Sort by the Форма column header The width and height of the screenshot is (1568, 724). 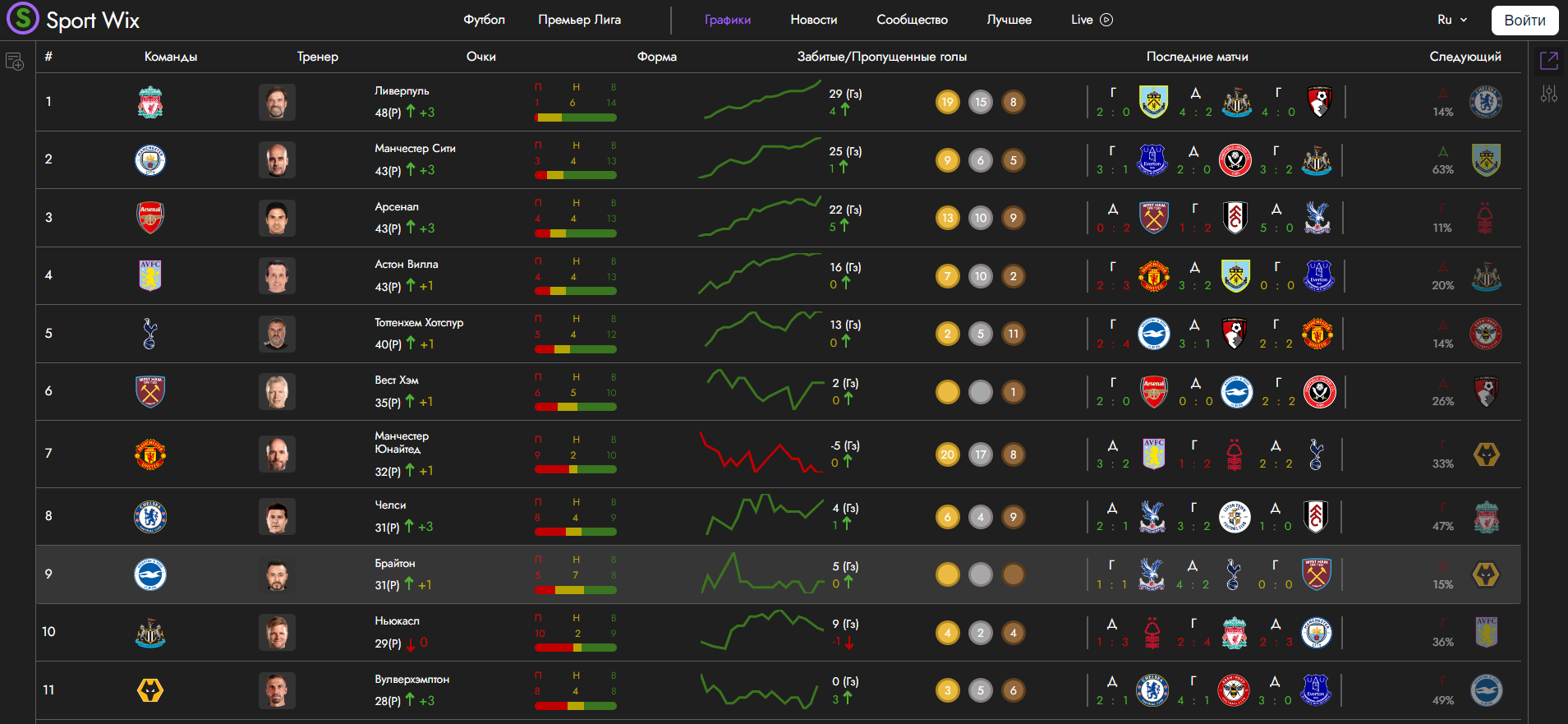[657, 57]
